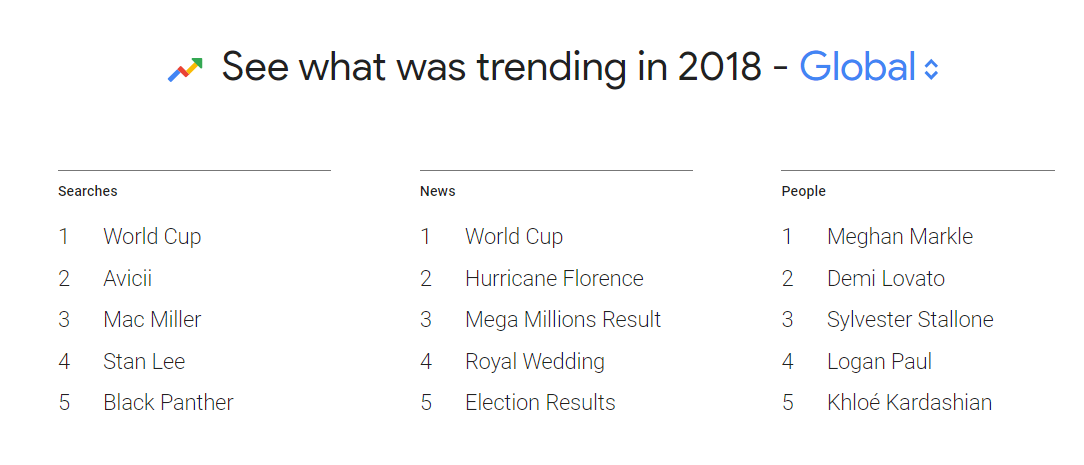The height and width of the screenshot is (465, 1084).
Task: Open World Cup in Searches list
Action: click(x=152, y=237)
